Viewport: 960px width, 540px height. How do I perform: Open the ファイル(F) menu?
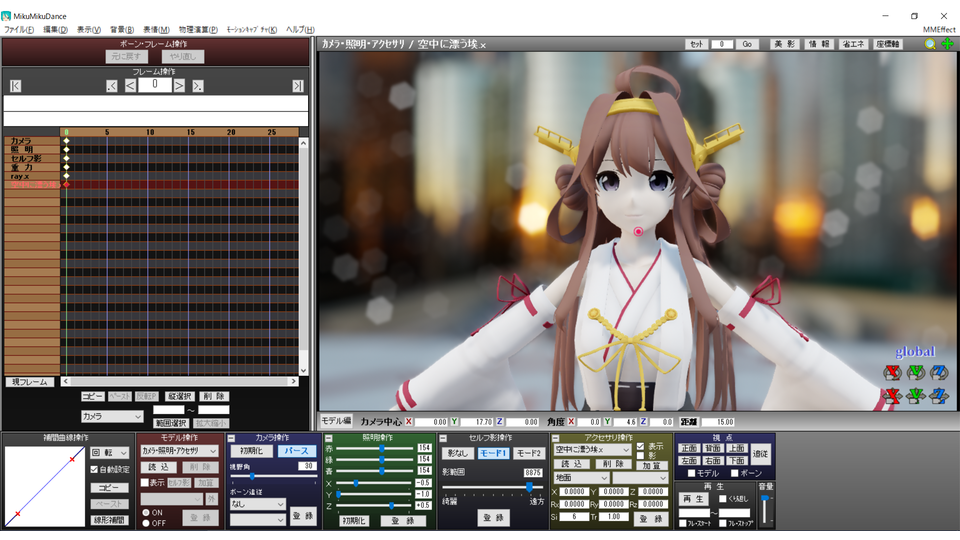point(19,29)
